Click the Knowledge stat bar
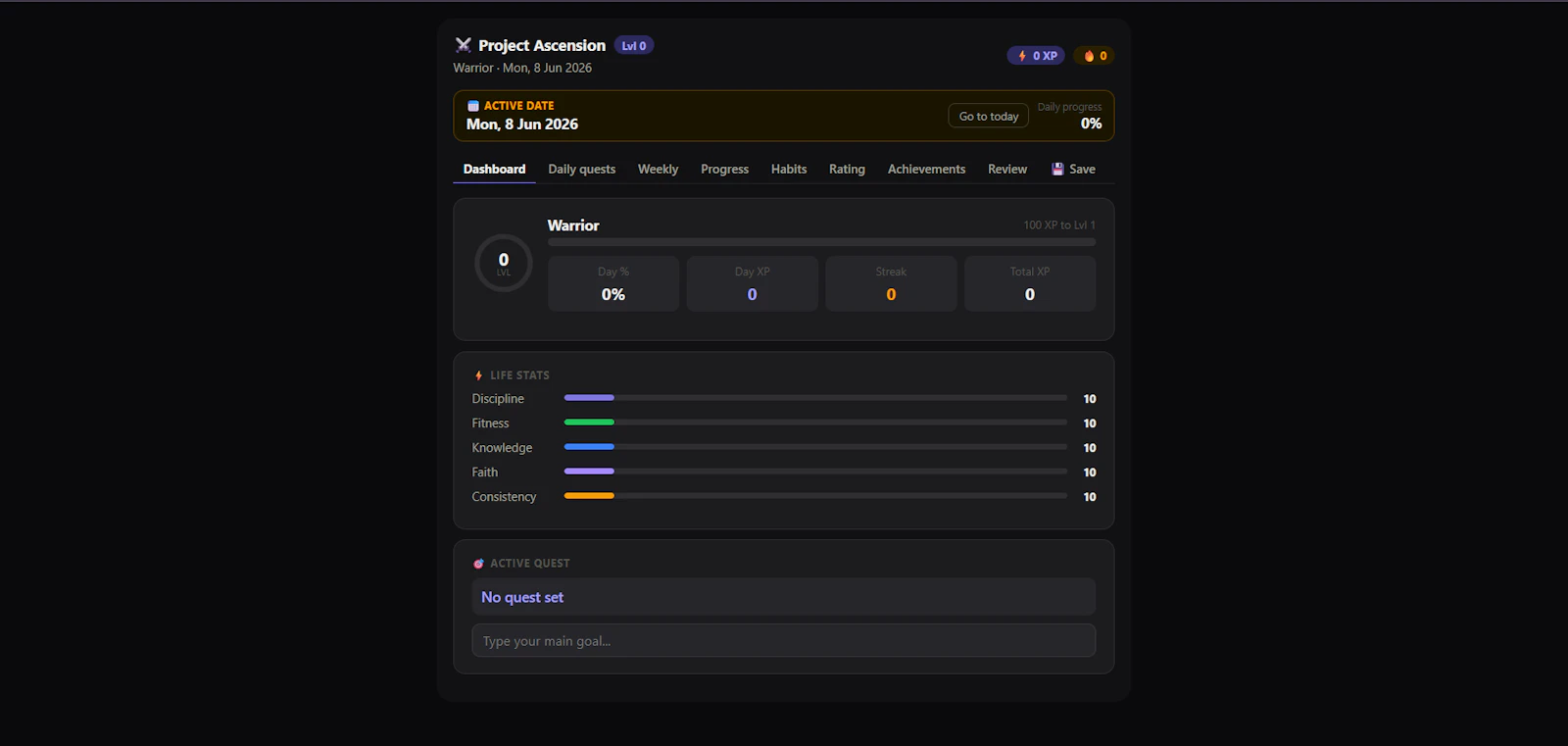Screen dimensions: 1568x746 click(x=815, y=447)
